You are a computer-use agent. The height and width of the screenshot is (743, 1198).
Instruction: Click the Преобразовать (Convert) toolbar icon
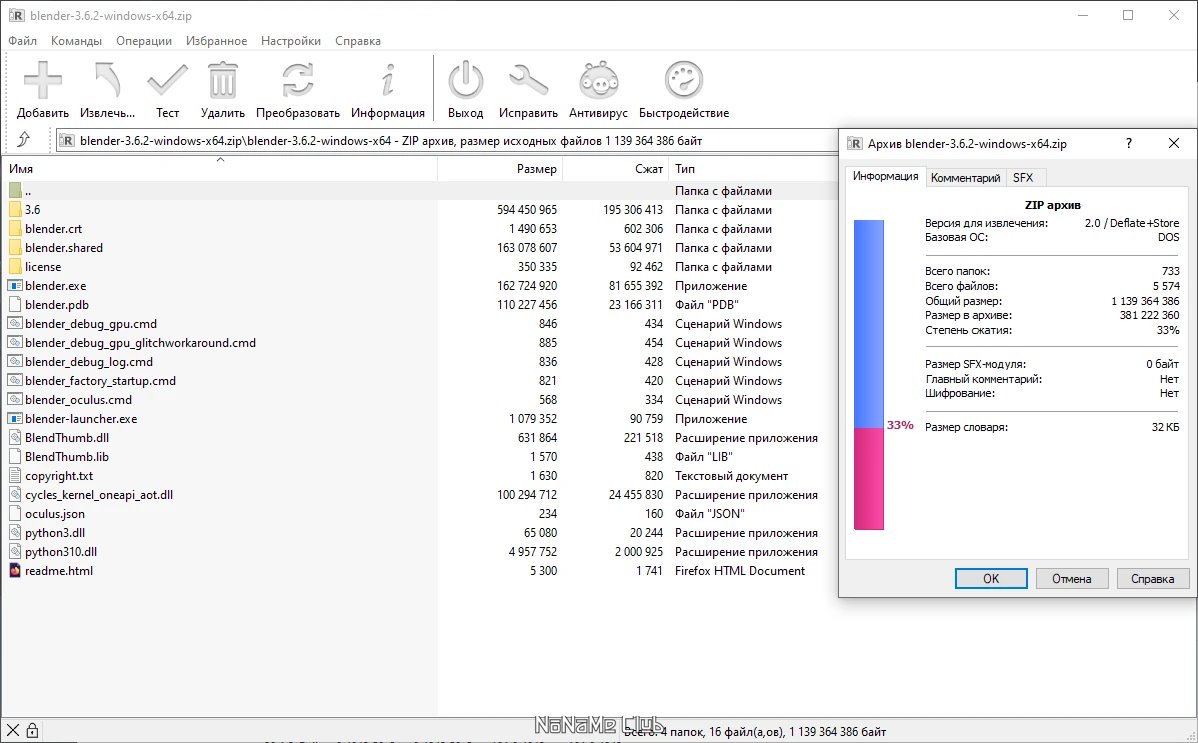(297, 82)
